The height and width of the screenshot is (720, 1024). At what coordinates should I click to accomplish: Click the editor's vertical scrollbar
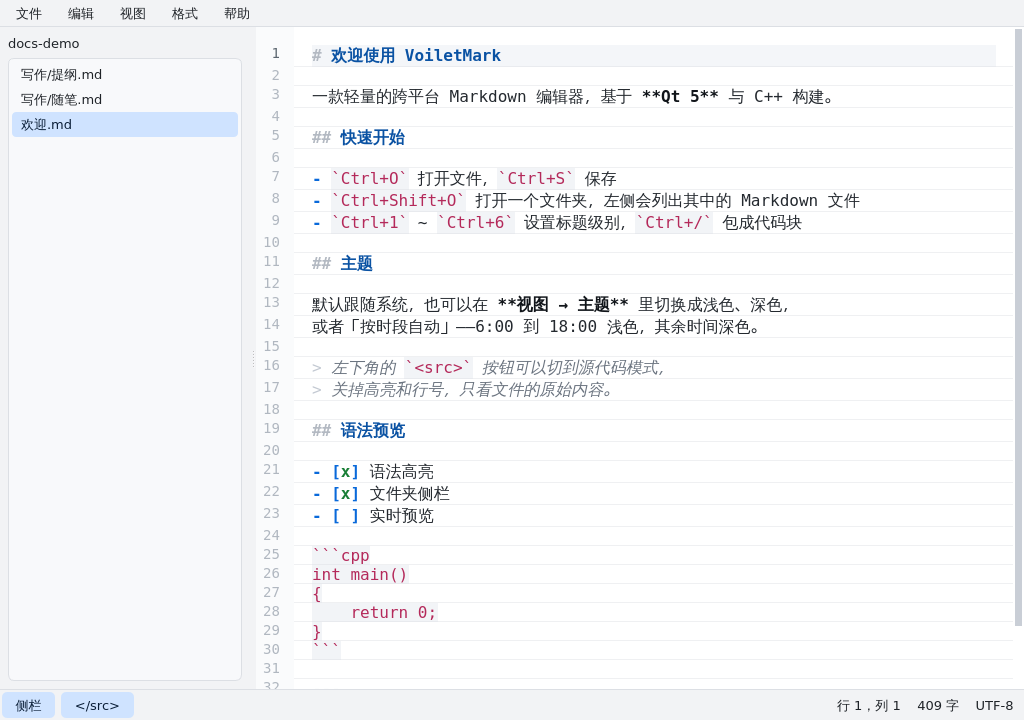point(1018,327)
